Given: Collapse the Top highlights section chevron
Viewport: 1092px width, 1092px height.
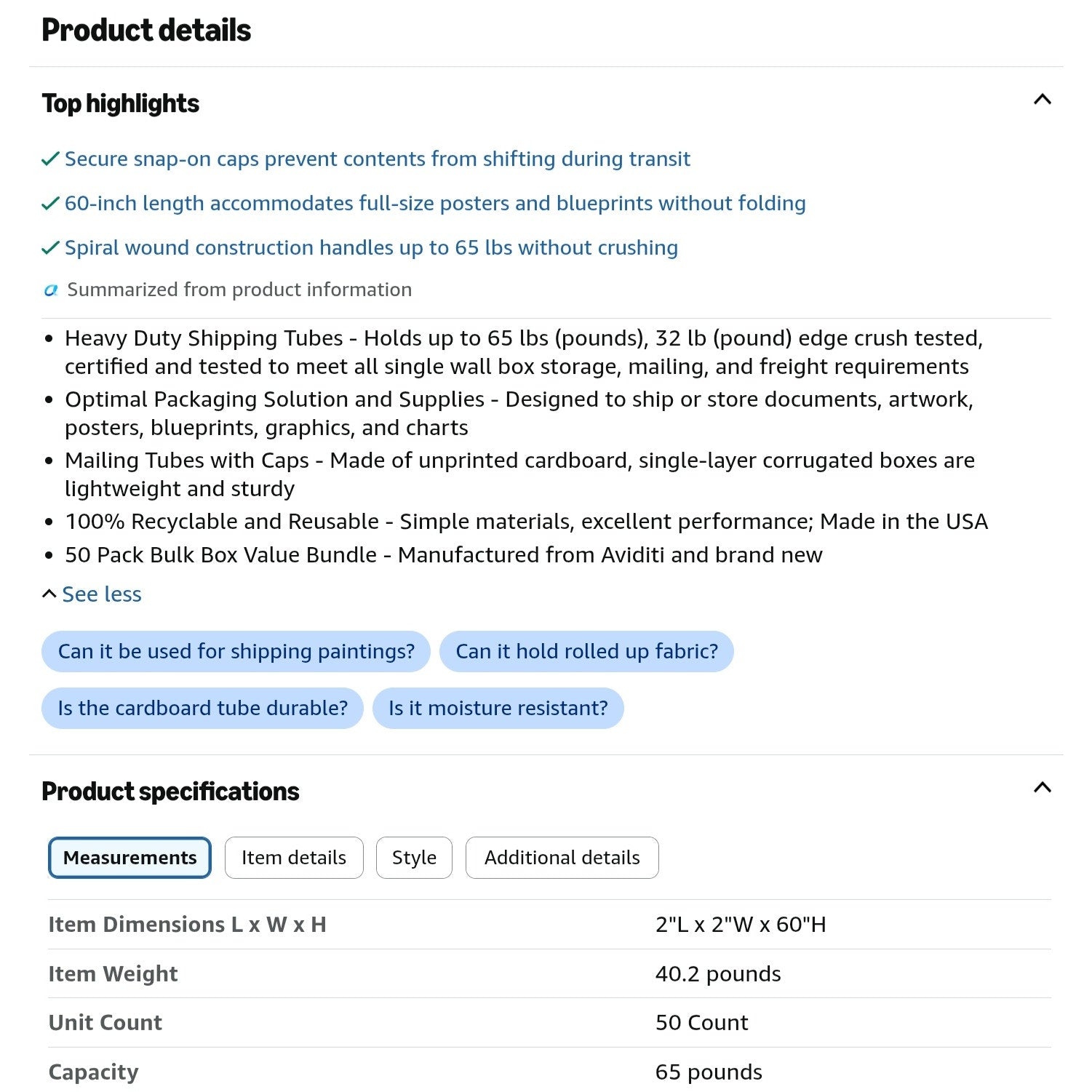Looking at the screenshot, I should [x=1042, y=100].
